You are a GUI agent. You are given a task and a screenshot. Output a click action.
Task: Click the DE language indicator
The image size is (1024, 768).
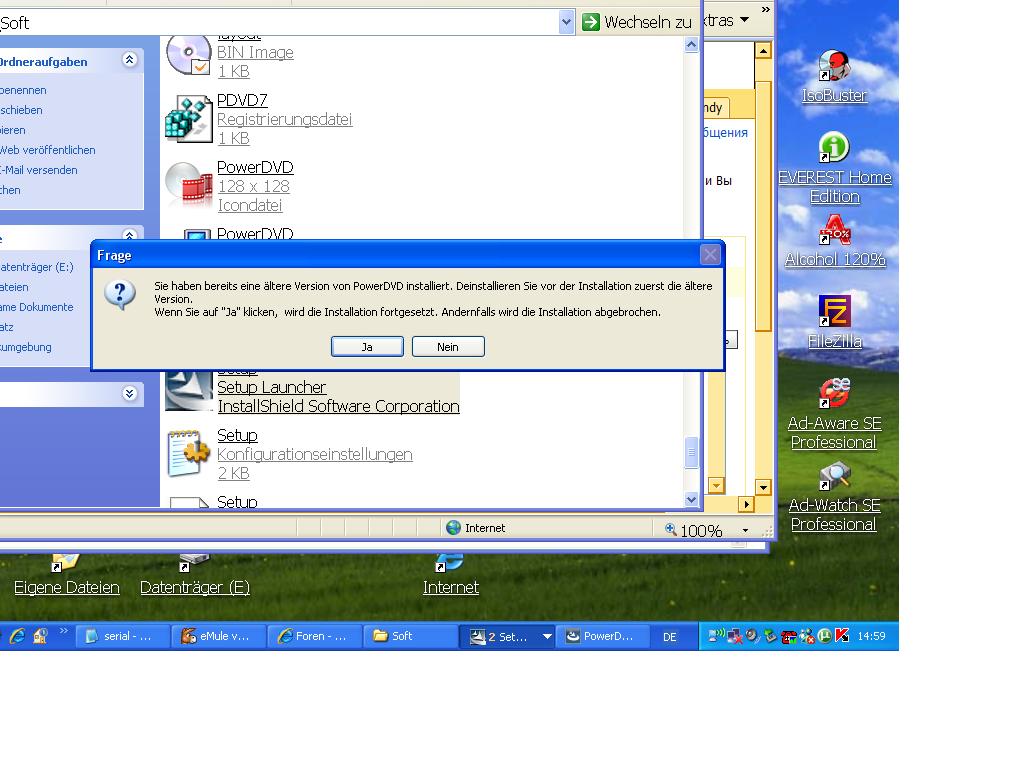tap(669, 637)
